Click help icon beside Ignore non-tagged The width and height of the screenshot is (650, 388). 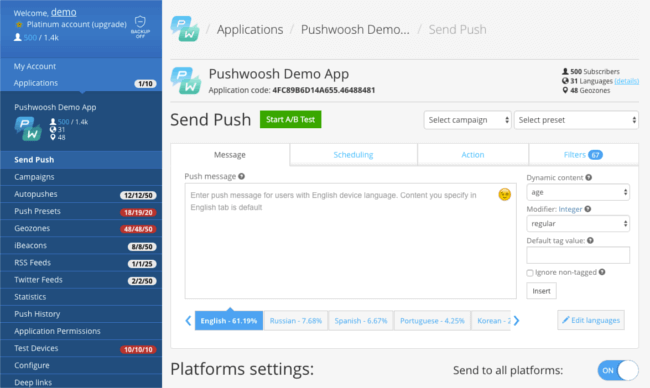pyautogui.click(x=602, y=272)
